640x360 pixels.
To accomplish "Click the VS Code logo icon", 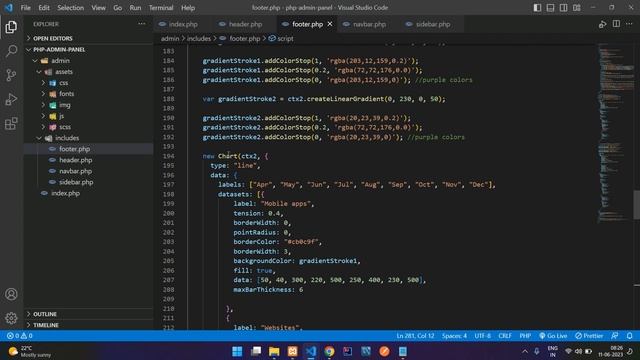I will click(x=9, y=7).
